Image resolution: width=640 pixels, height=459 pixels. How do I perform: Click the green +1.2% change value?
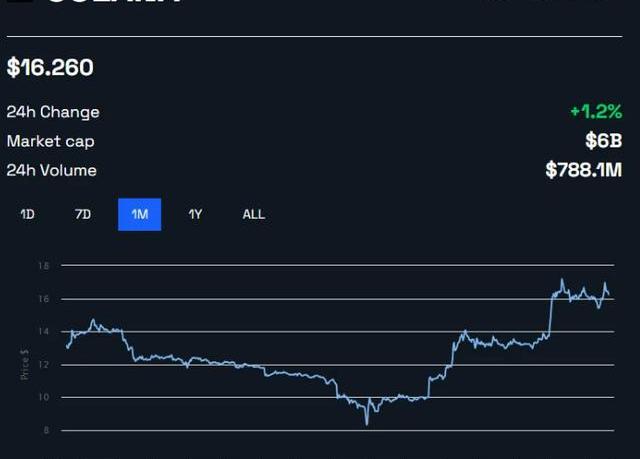click(x=596, y=112)
